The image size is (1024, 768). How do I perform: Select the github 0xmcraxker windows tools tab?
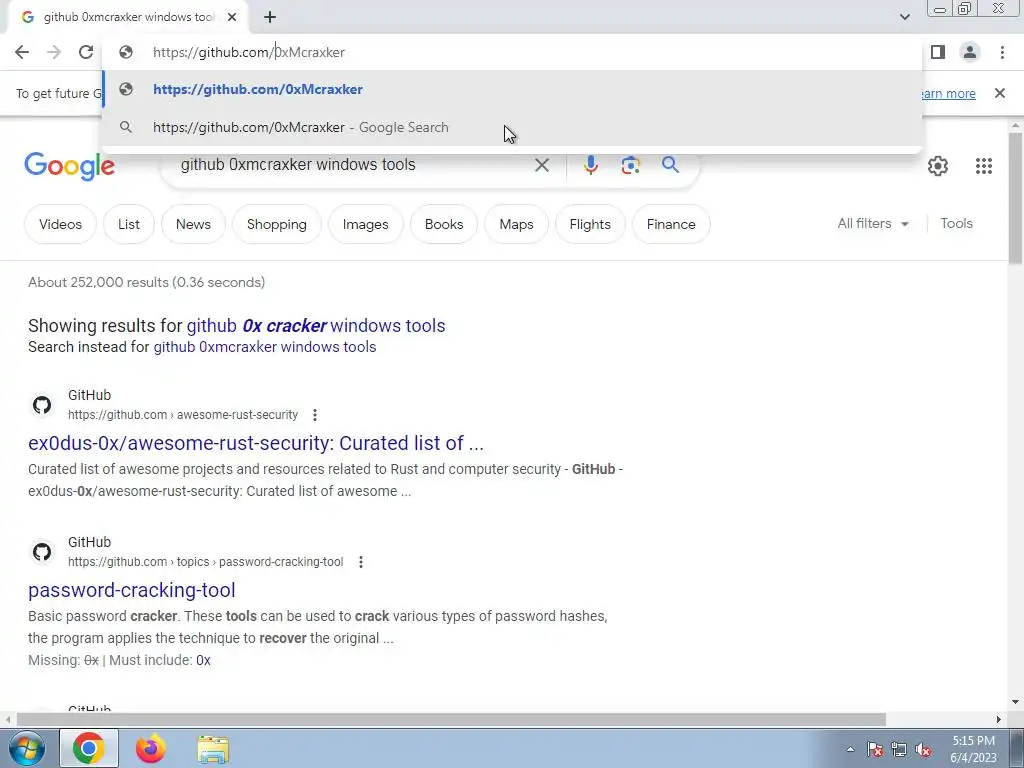pyautogui.click(x=127, y=17)
